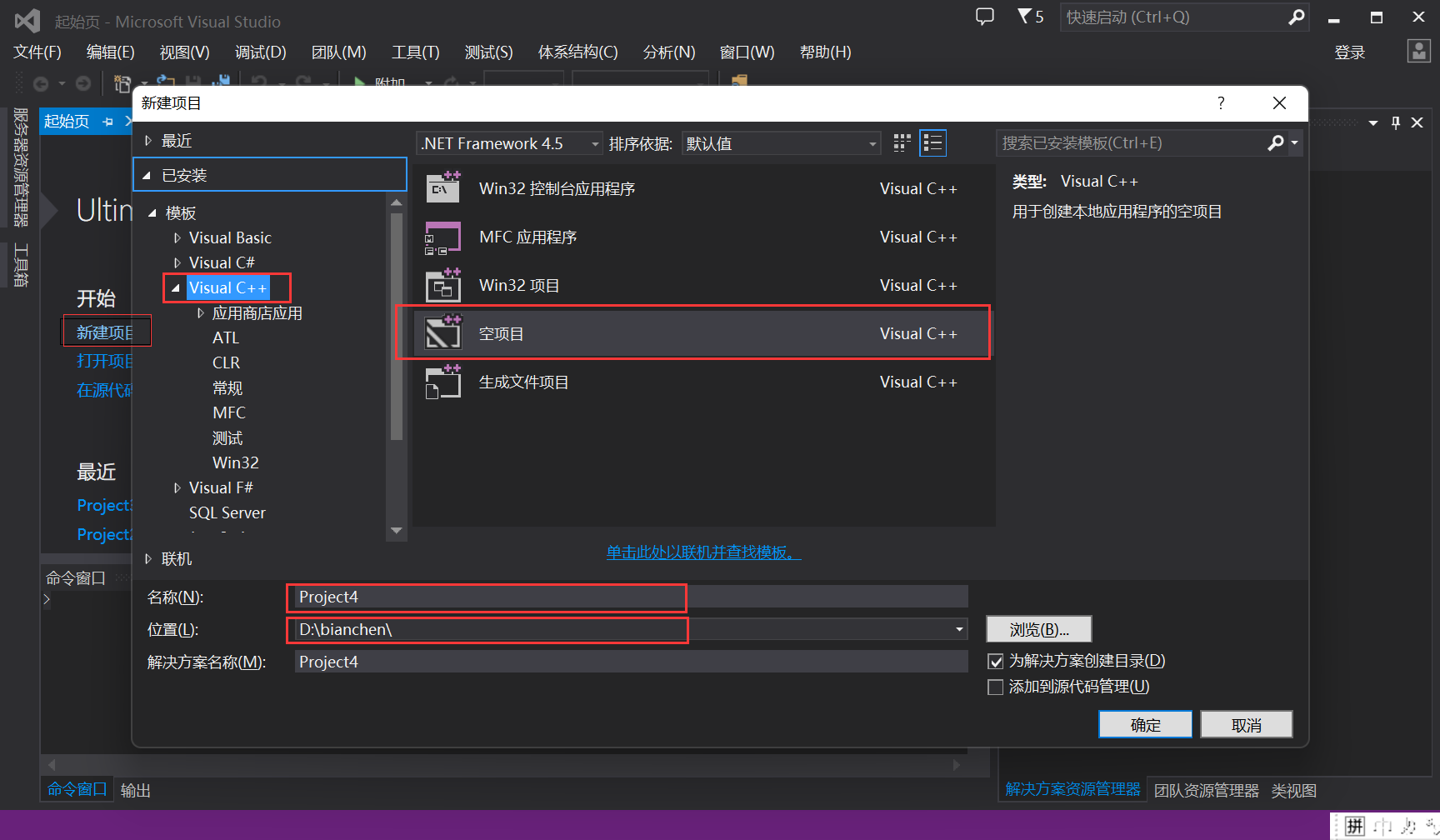Select the 空项目 template icon
Viewport: 1440px width, 840px height.
(x=443, y=333)
